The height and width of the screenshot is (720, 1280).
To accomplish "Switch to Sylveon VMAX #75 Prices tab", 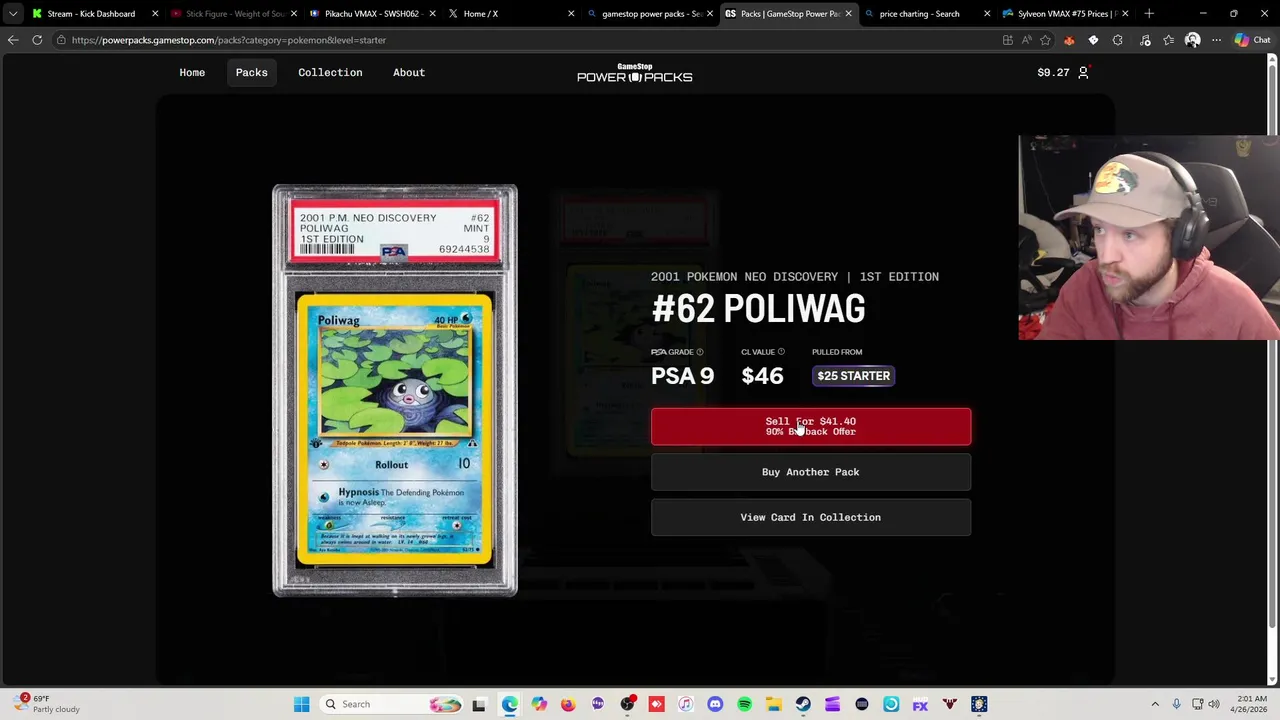I will [1065, 13].
